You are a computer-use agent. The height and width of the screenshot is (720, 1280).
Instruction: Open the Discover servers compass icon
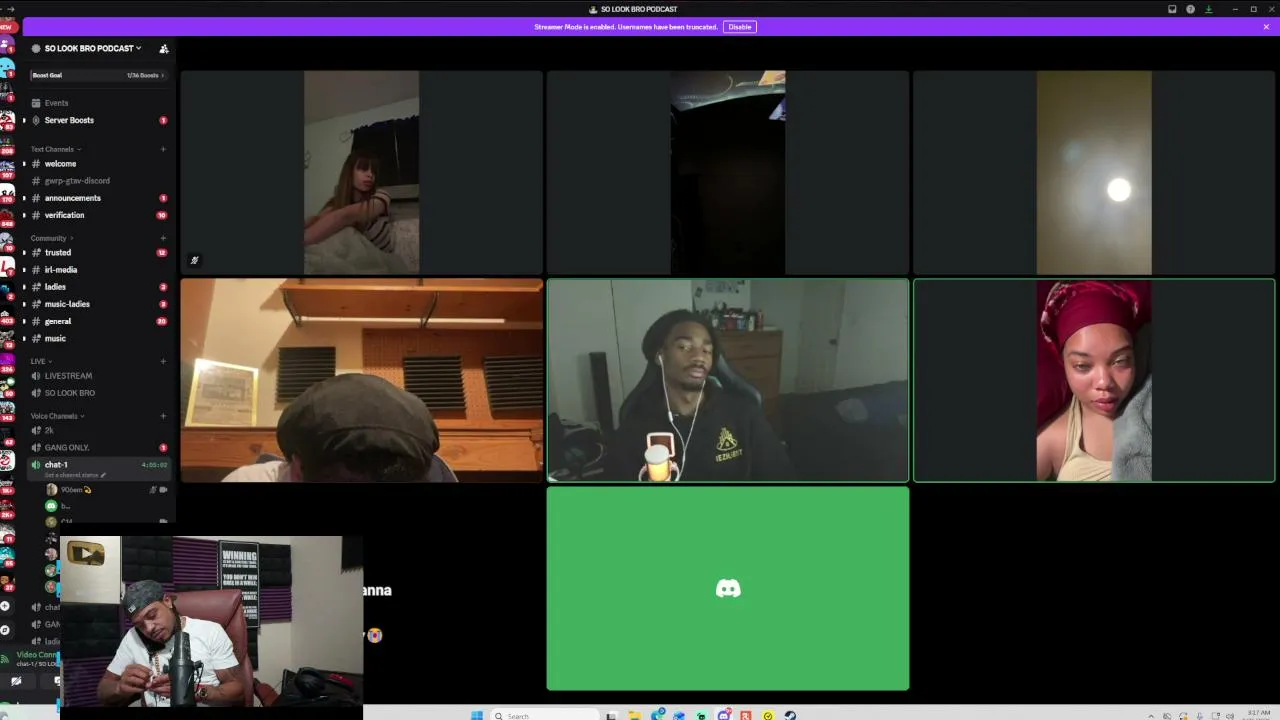pyautogui.click(x=6, y=630)
